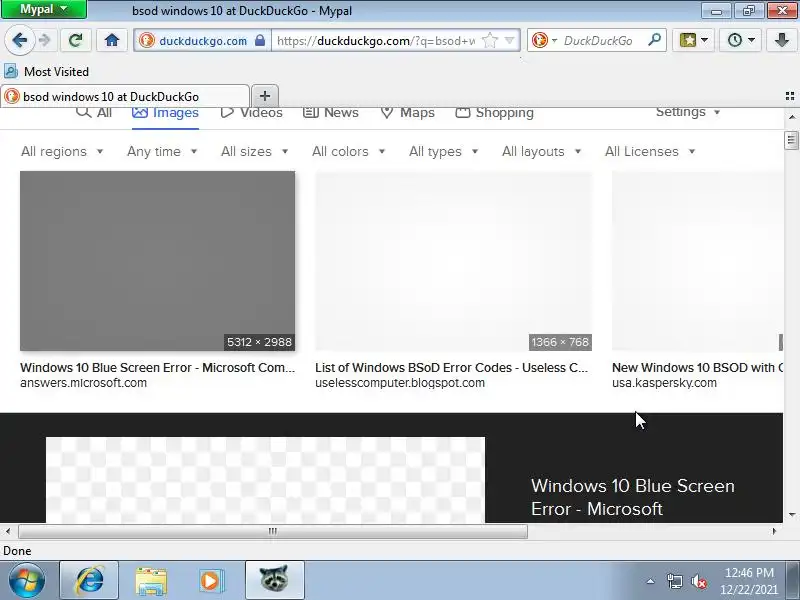Expand the All Licenses filter
The height and width of the screenshot is (600, 800).
pyautogui.click(x=649, y=152)
